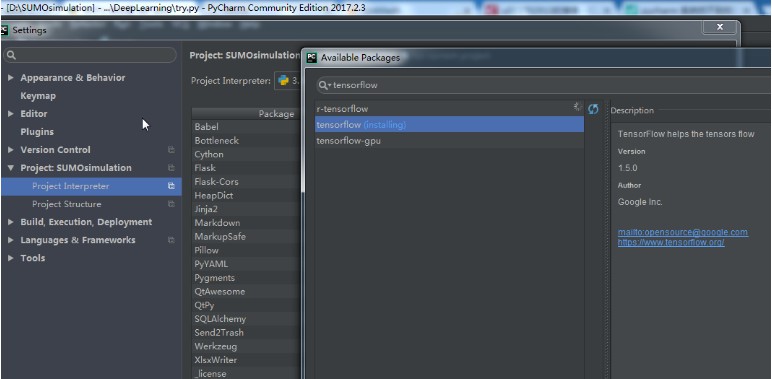Open the Plugins settings page
772x379 pixels.
pos(37,132)
